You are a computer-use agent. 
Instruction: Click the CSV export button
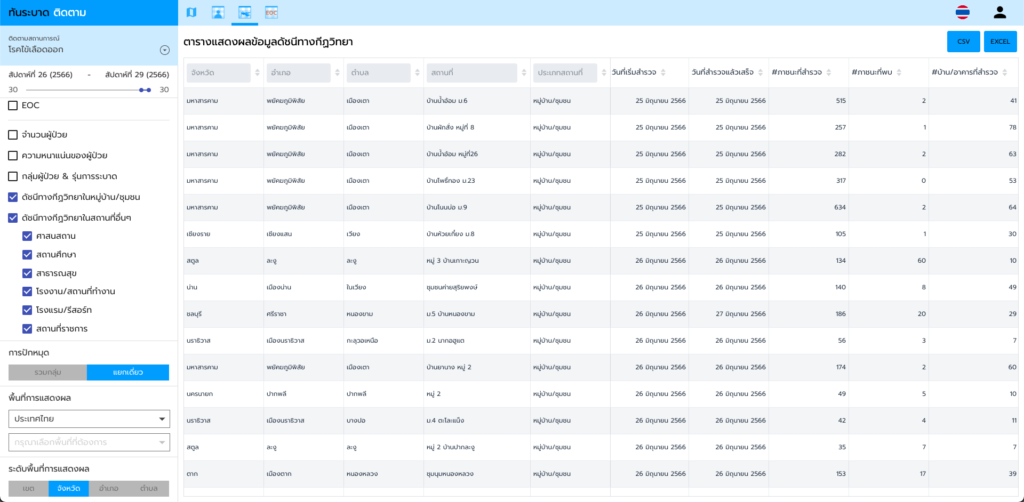click(963, 41)
